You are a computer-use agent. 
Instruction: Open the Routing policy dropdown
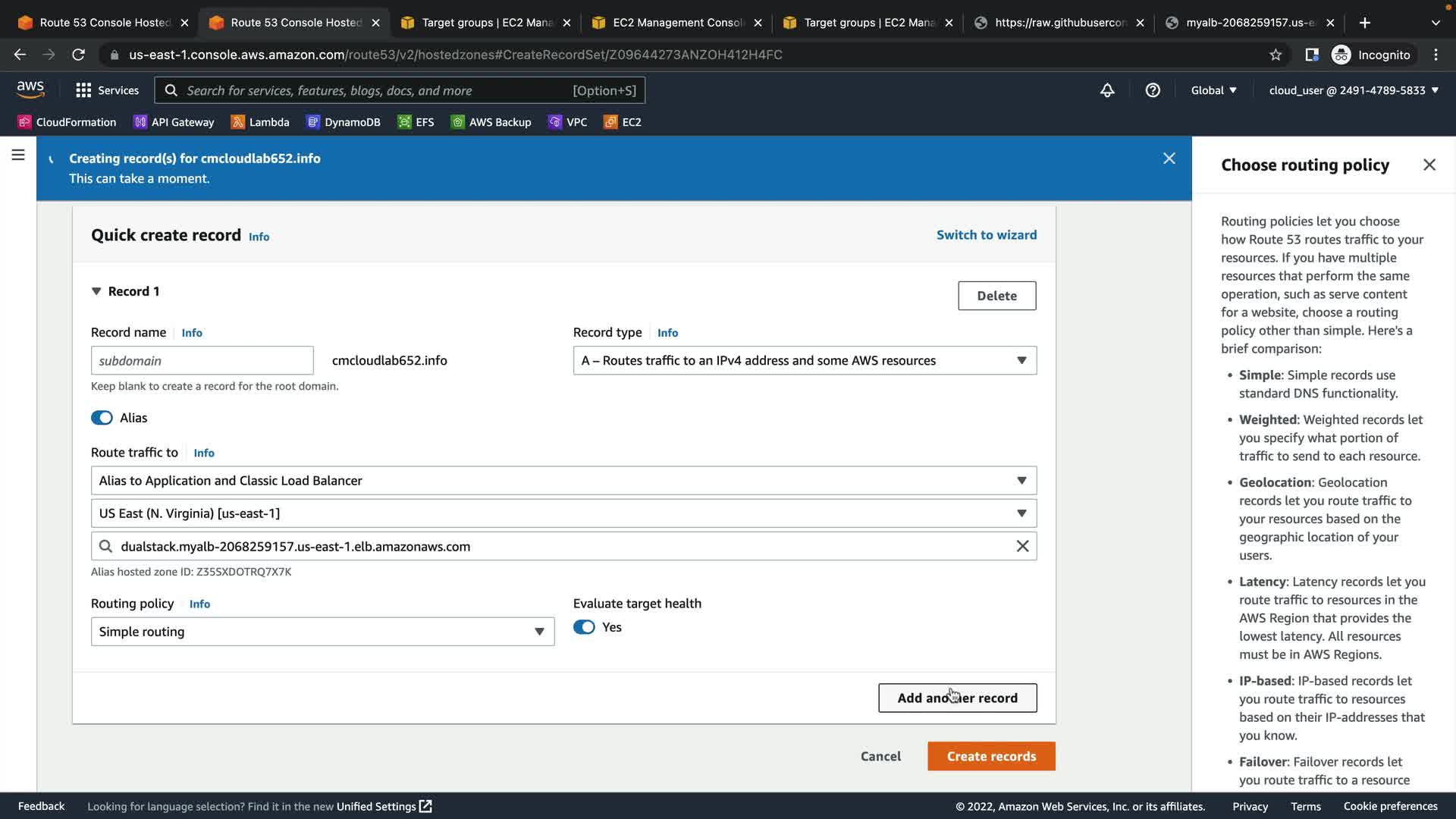(x=322, y=632)
